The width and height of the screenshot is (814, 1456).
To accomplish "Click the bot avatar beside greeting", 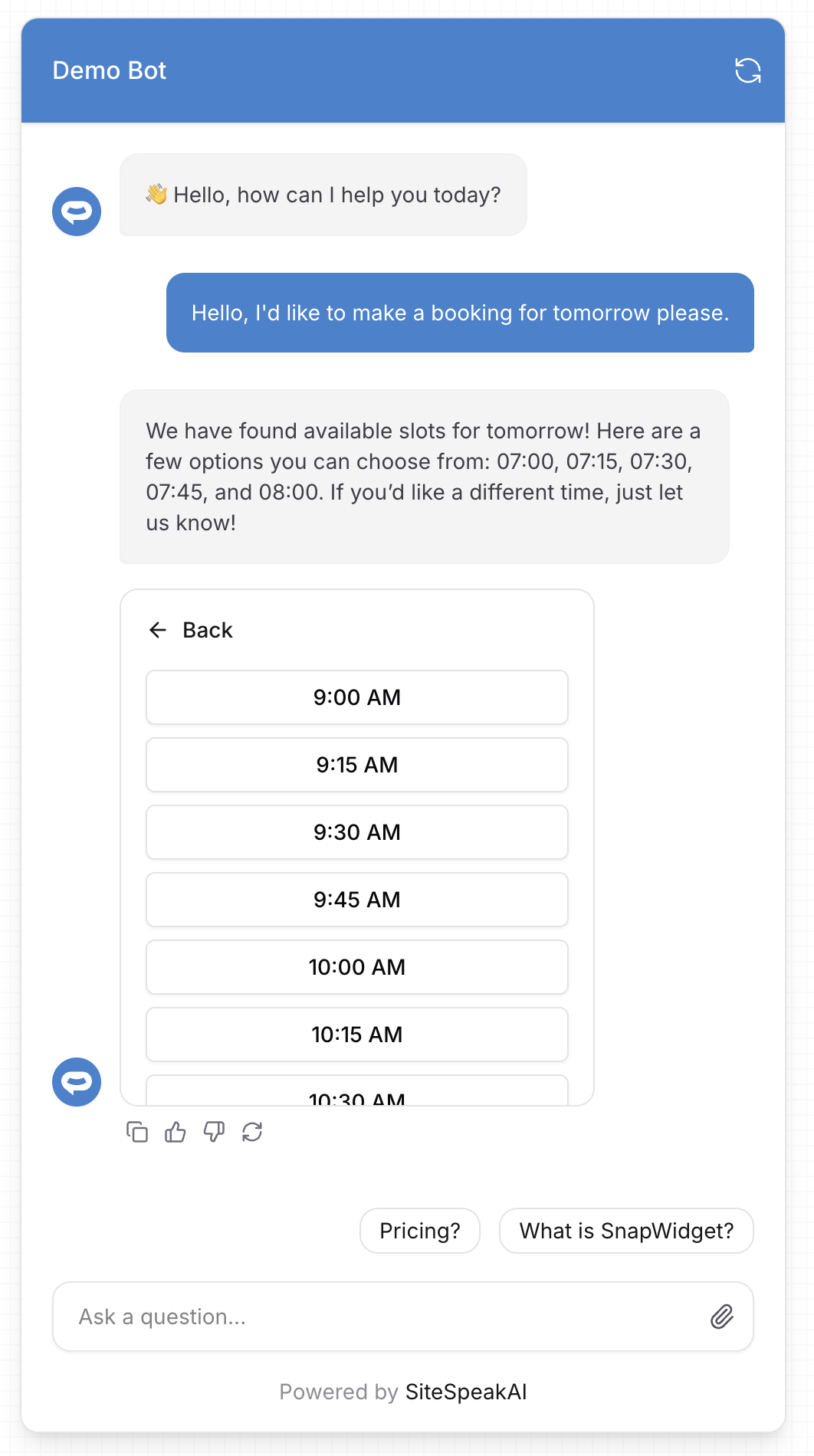I will 77,212.
